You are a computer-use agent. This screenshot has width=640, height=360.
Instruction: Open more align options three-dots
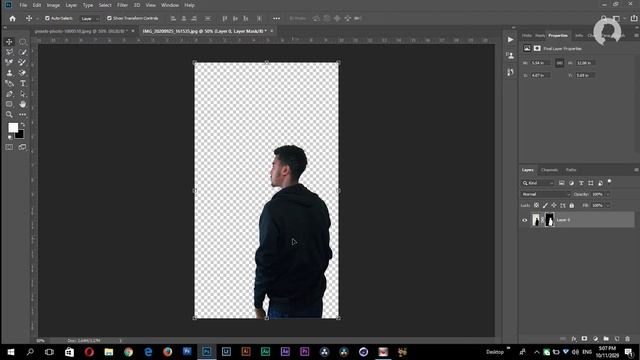[x=276, y=18]
